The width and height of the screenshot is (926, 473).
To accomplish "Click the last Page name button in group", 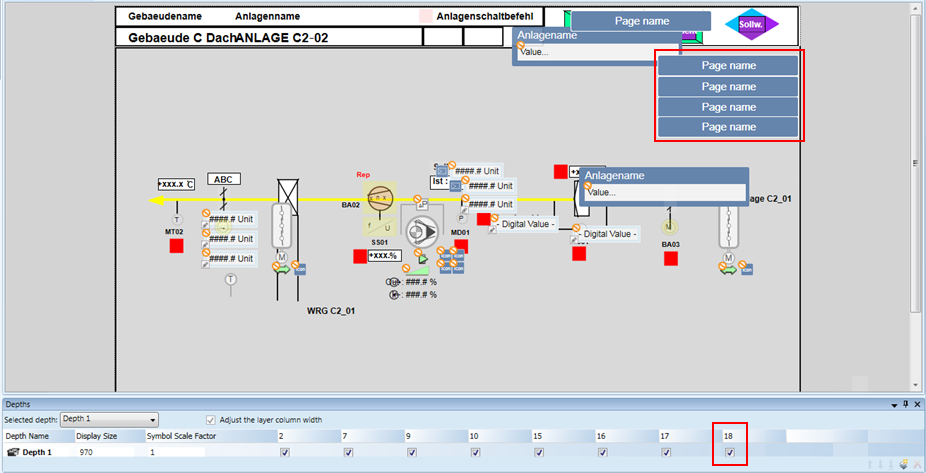I will click(x=728, y=127).
